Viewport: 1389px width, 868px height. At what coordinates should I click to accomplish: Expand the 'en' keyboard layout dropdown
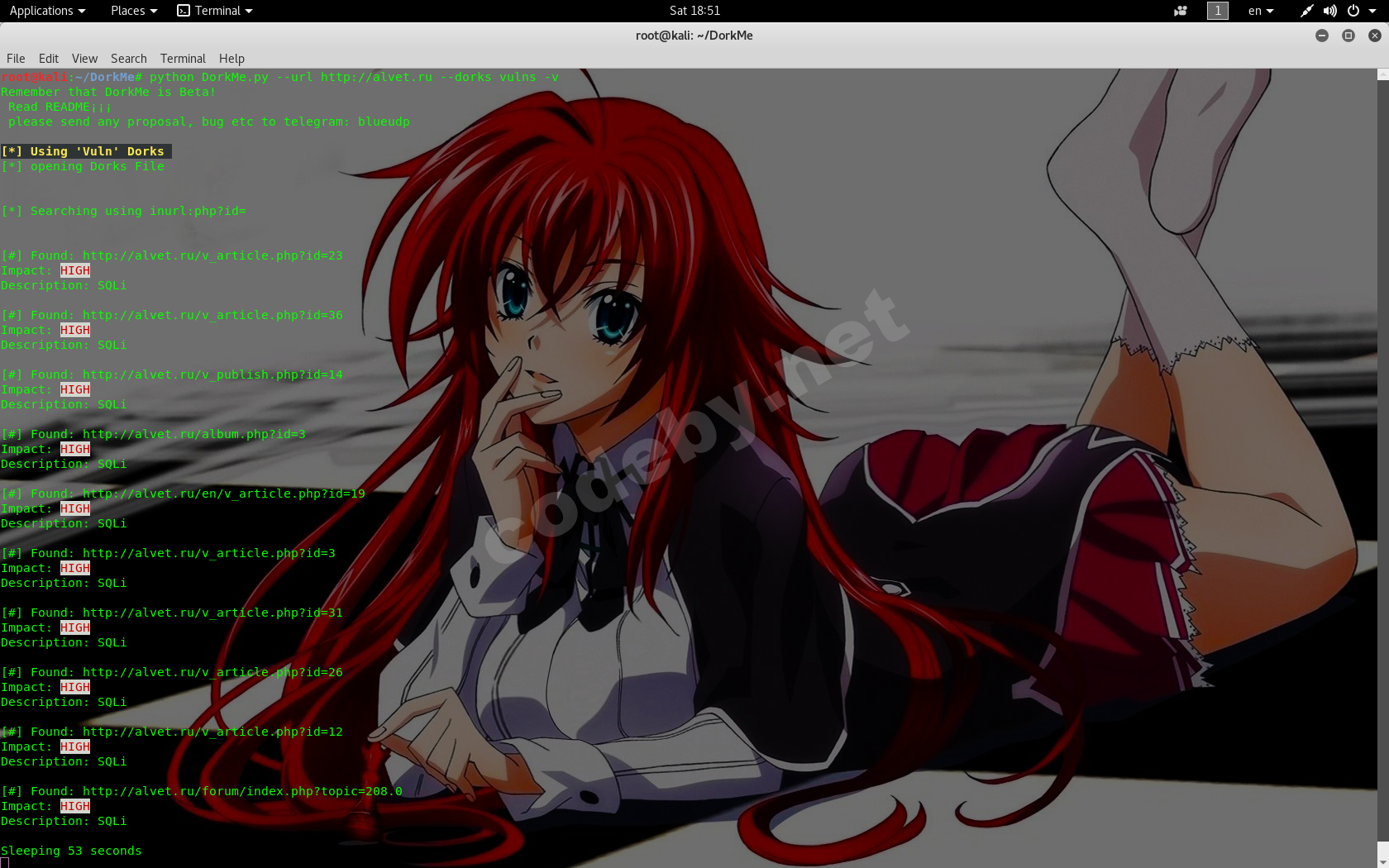[1261, 11]
